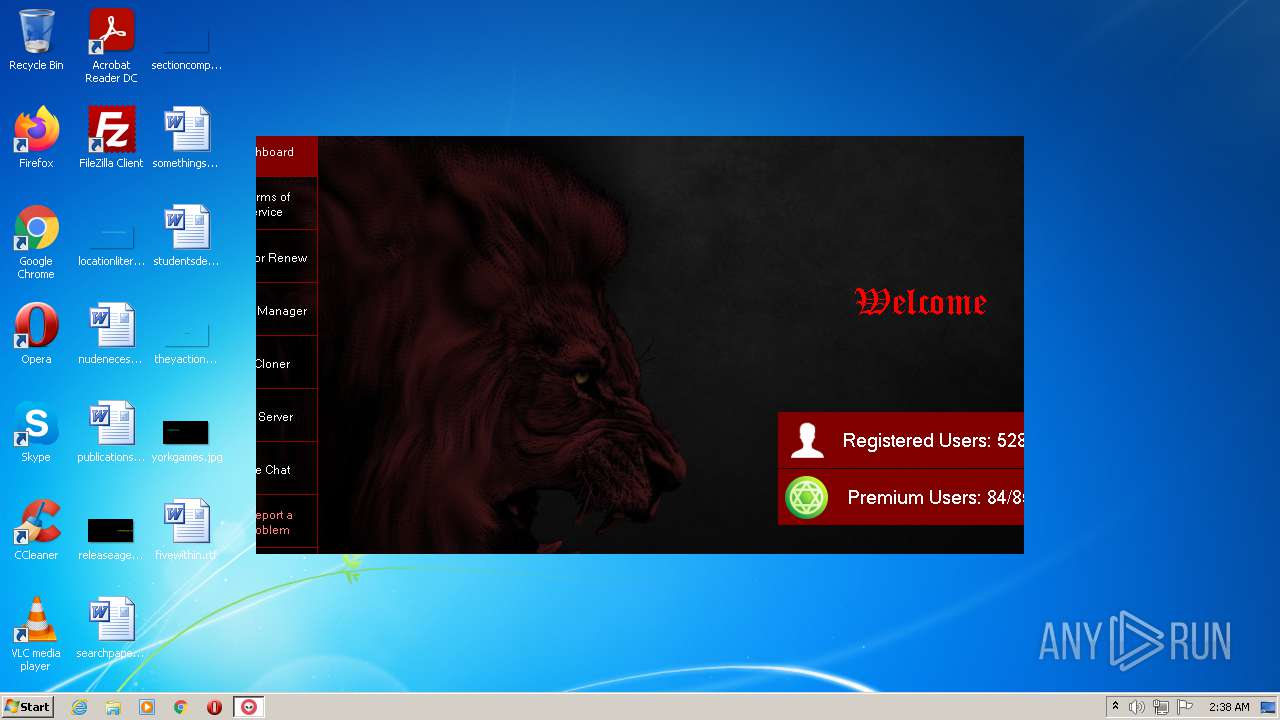Open the volume speaker tray icon

tap(1137, 707)
